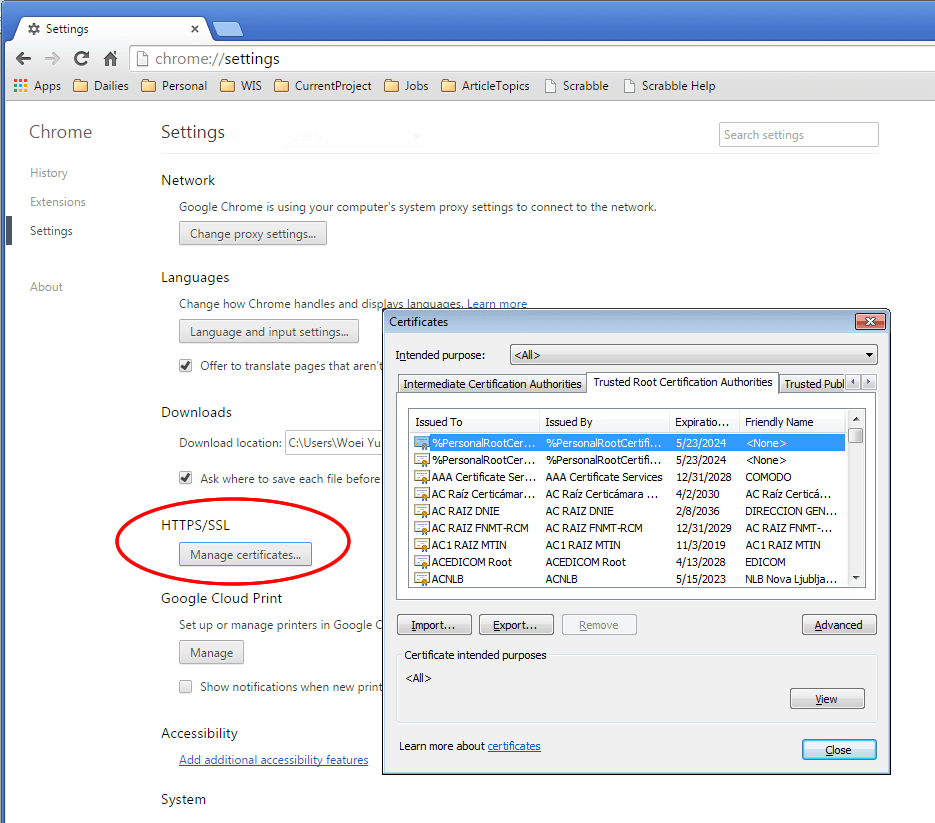Select Settings in Chrome sidebar
935x823 pixels.
(x=51, y=231)
